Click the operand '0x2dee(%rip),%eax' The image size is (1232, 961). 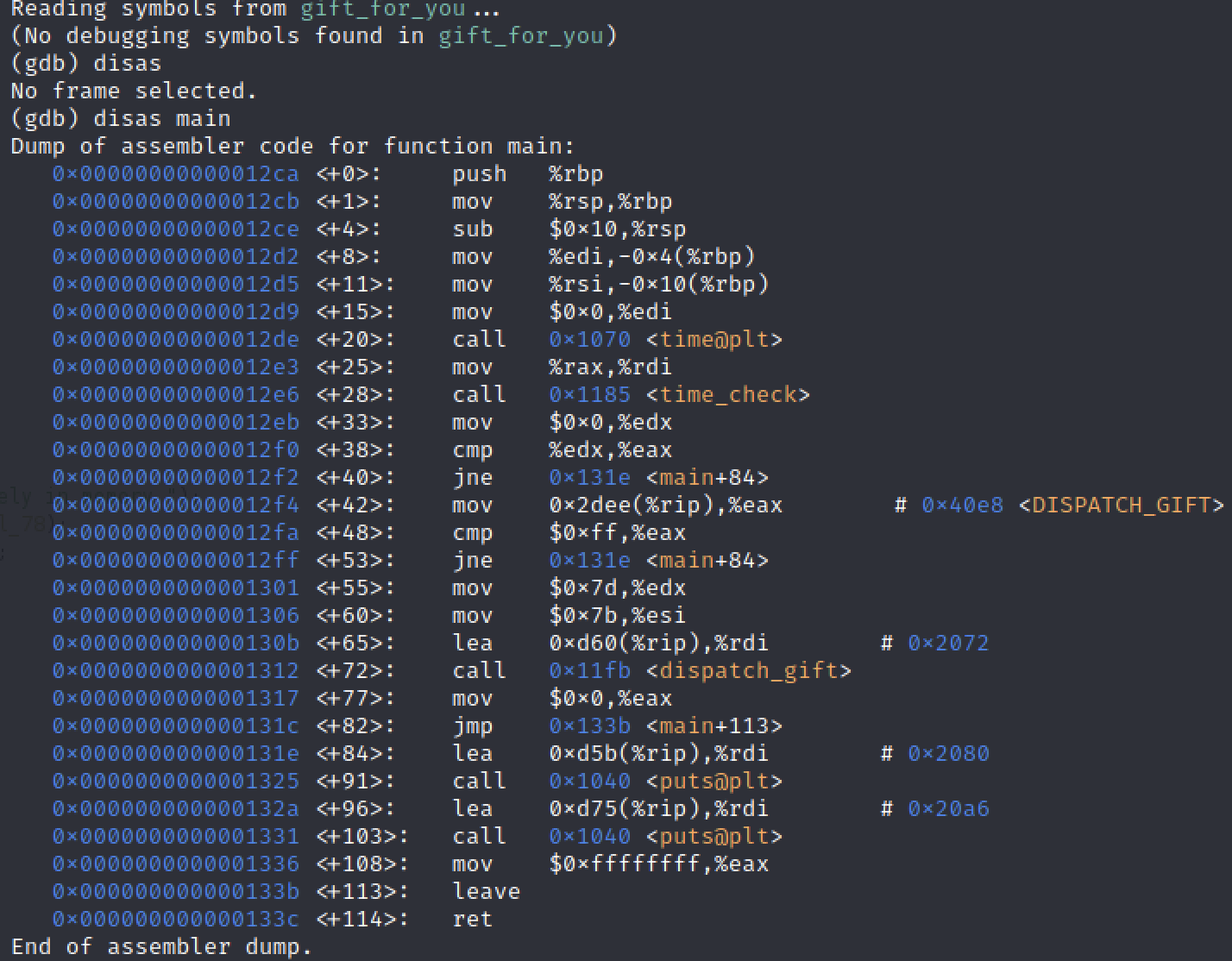tap(666, 505)
